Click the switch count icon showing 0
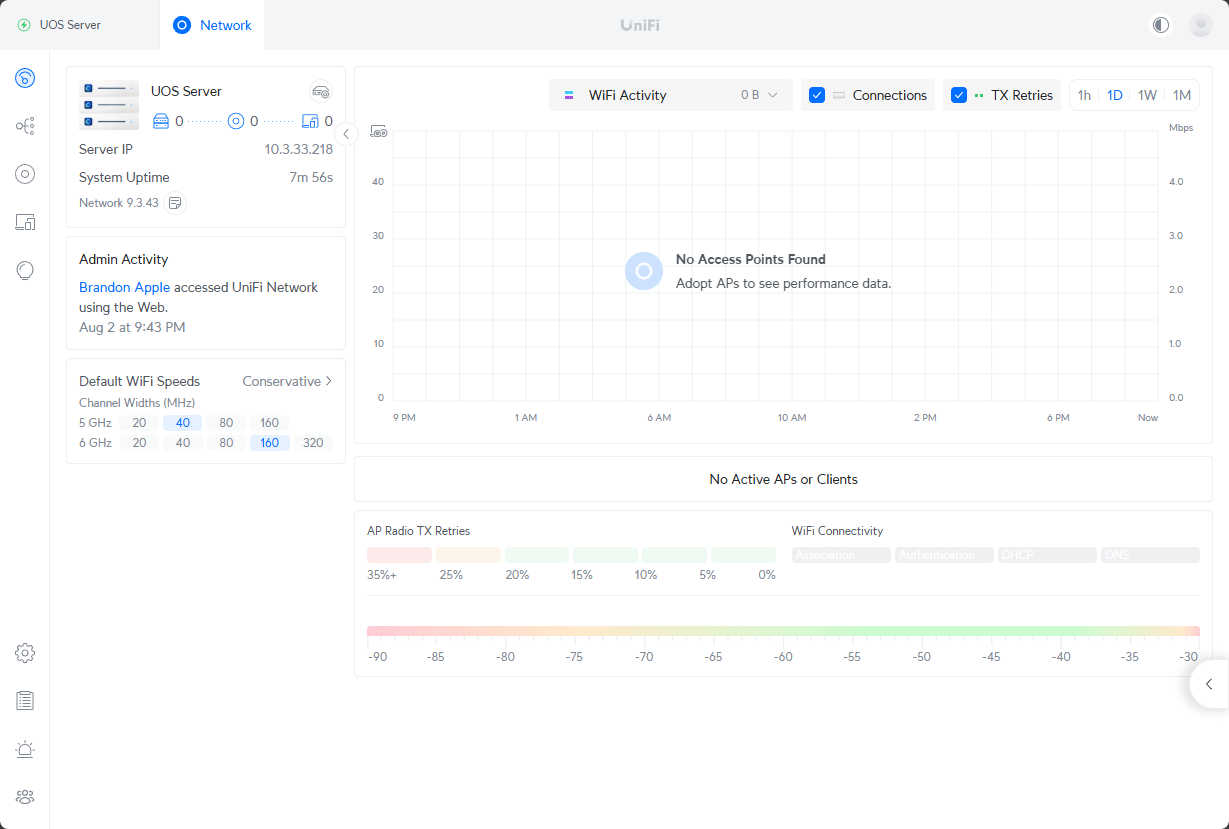Image resolution: width=1229 pixels, height=829 pixels. [x=161, y=121]
